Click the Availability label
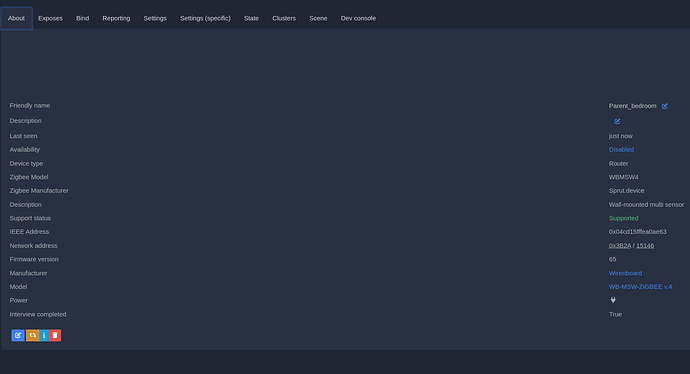The width and height of the screenshot is (690, 374). click(25, 150)
